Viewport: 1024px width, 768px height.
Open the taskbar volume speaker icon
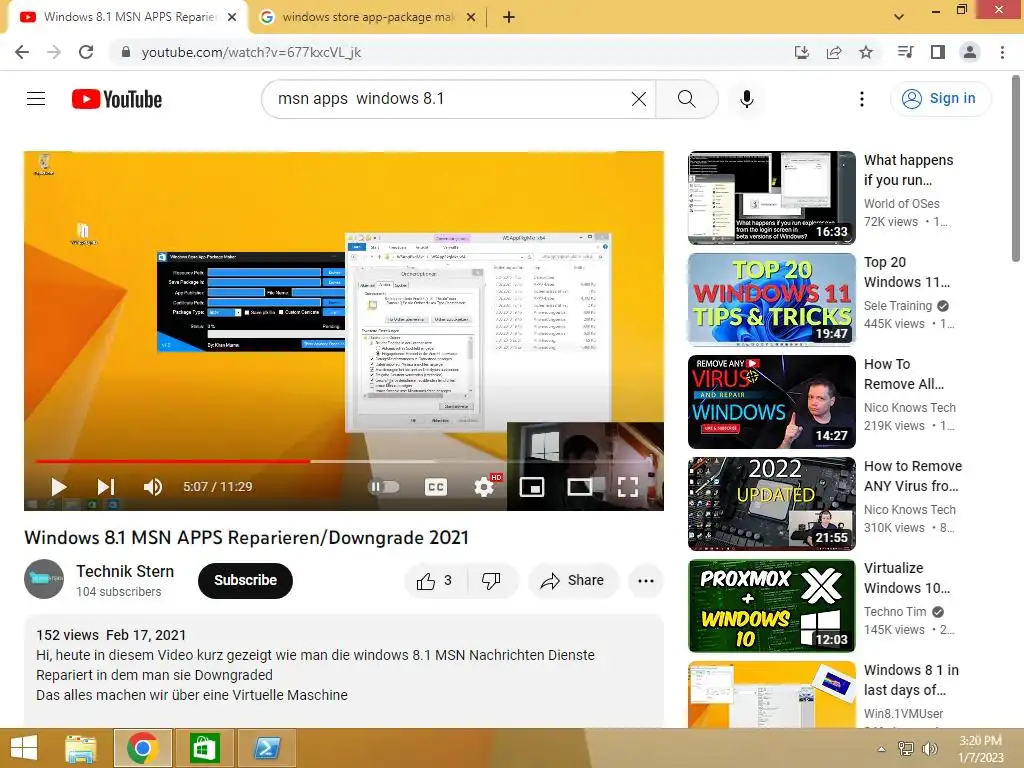coord(929,749)
